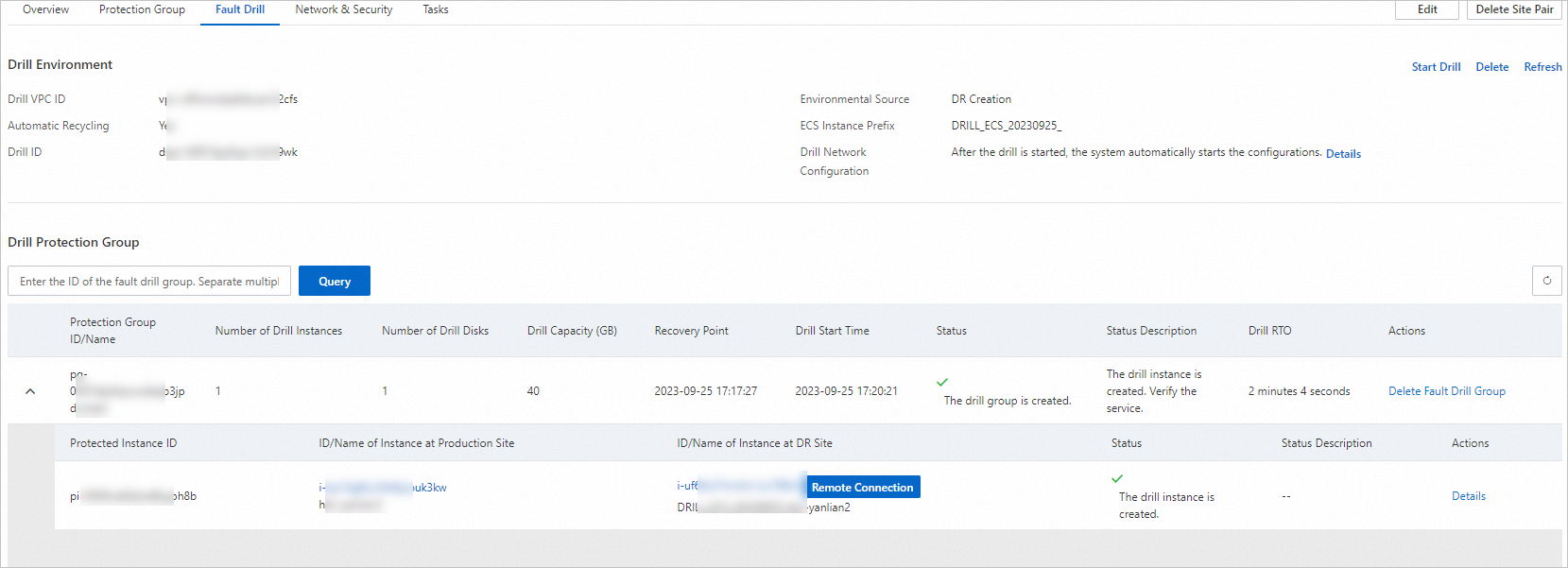Click Delete Fault Drill Group link
Screen dimensions: 1568x568
pyautogui.click(x=1447, y=391)
